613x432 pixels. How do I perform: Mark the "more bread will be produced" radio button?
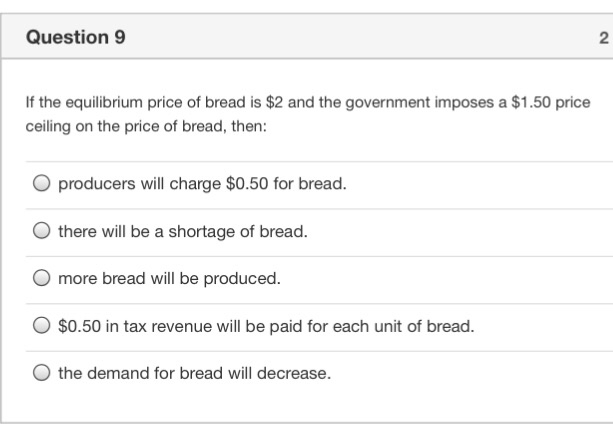coord(41,279)
